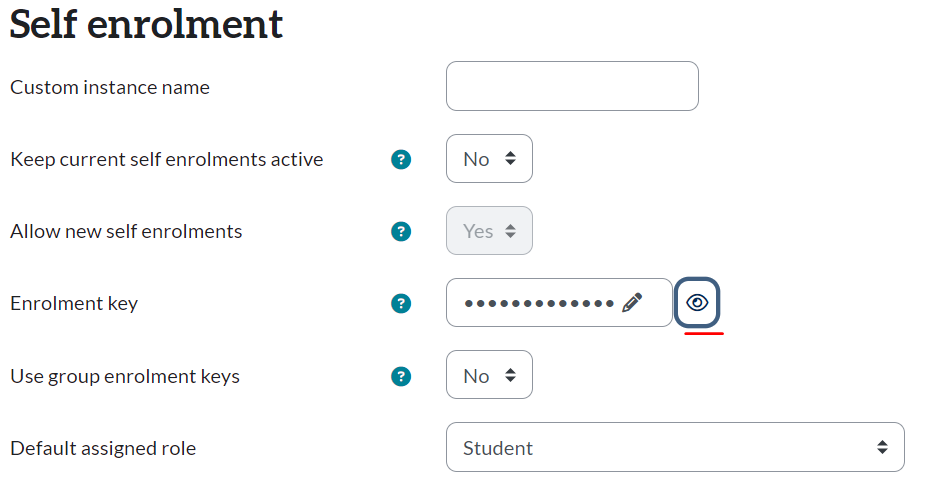Focus the Custom instance name text field

(x=572, y=86)
